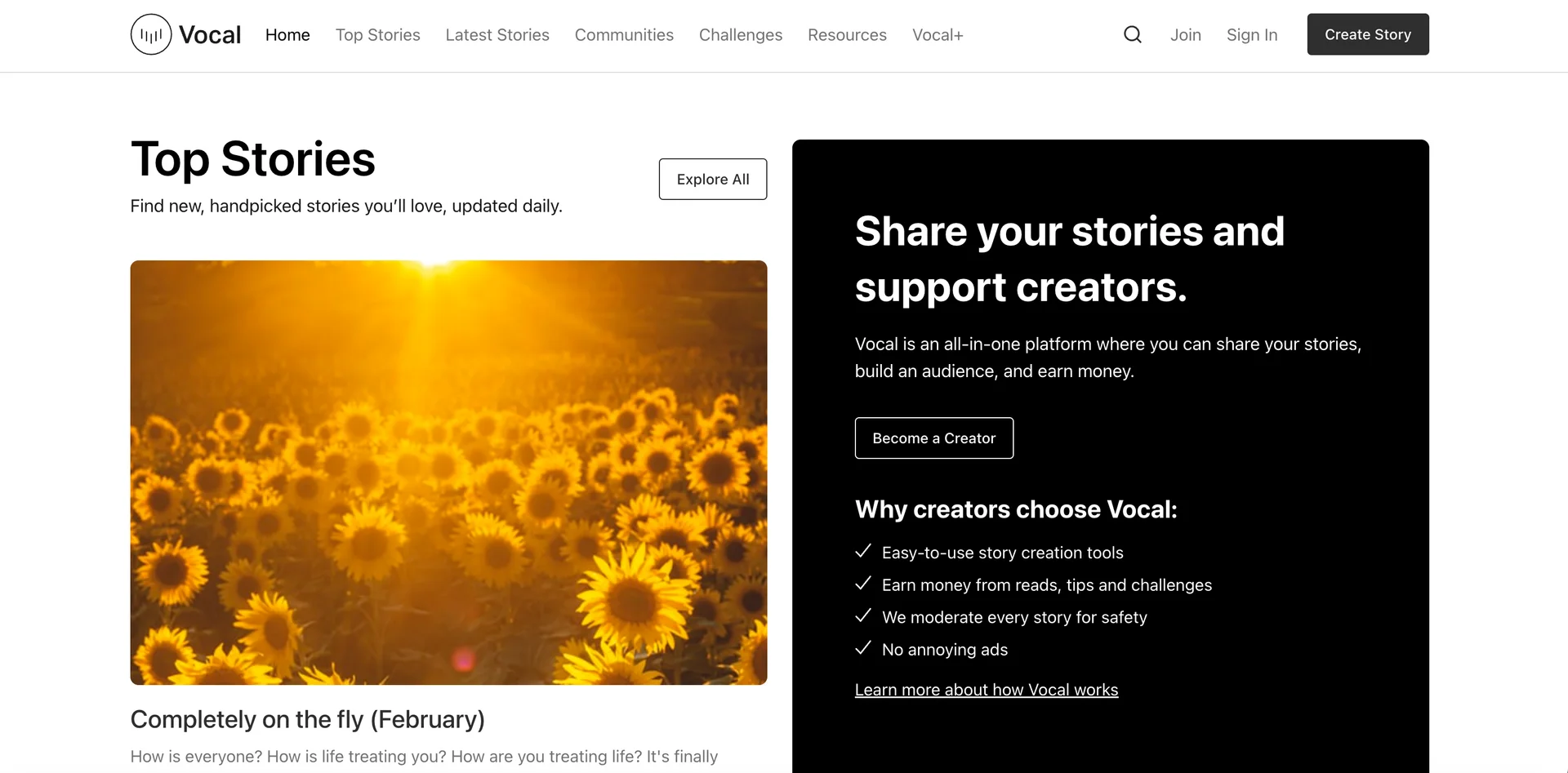This screenshot has width=1568, height=773.
Task: Navigate to Latest Stories
Action: (497, 34)
